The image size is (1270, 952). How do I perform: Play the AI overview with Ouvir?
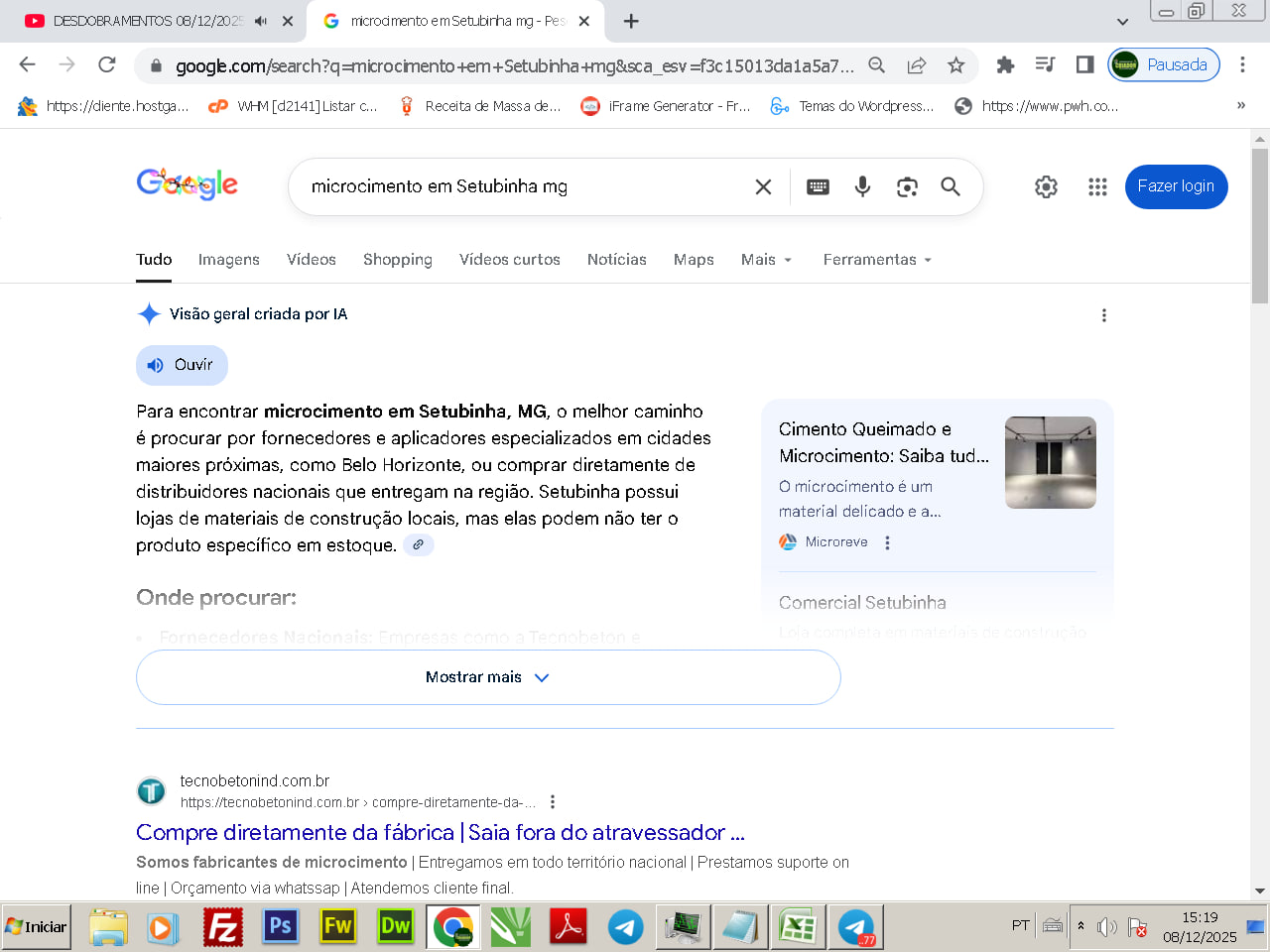pos(182,365)
